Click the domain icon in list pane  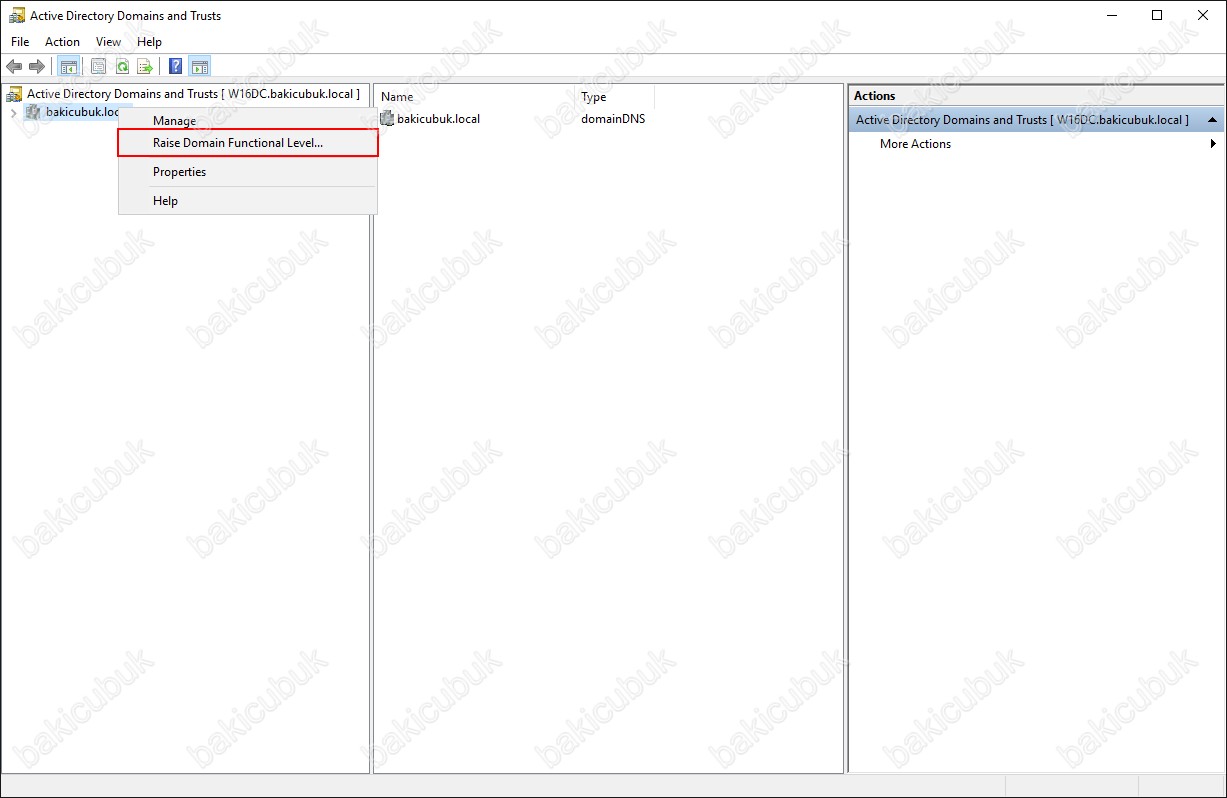387,118
